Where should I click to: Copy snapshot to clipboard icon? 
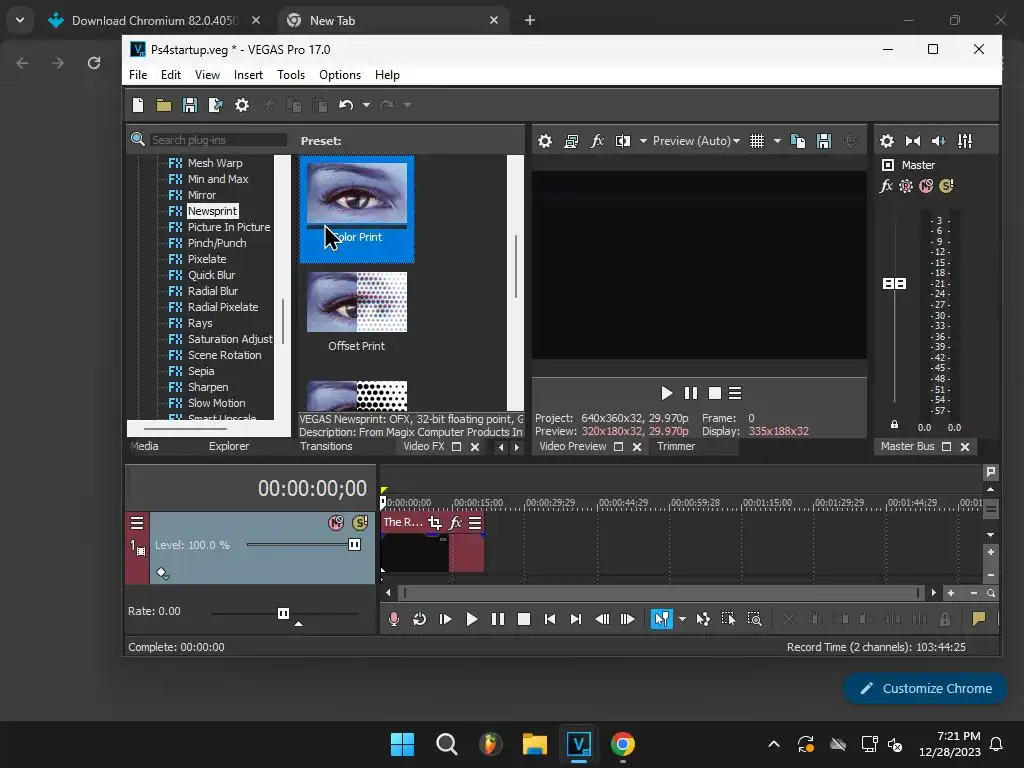coord(798,141)
